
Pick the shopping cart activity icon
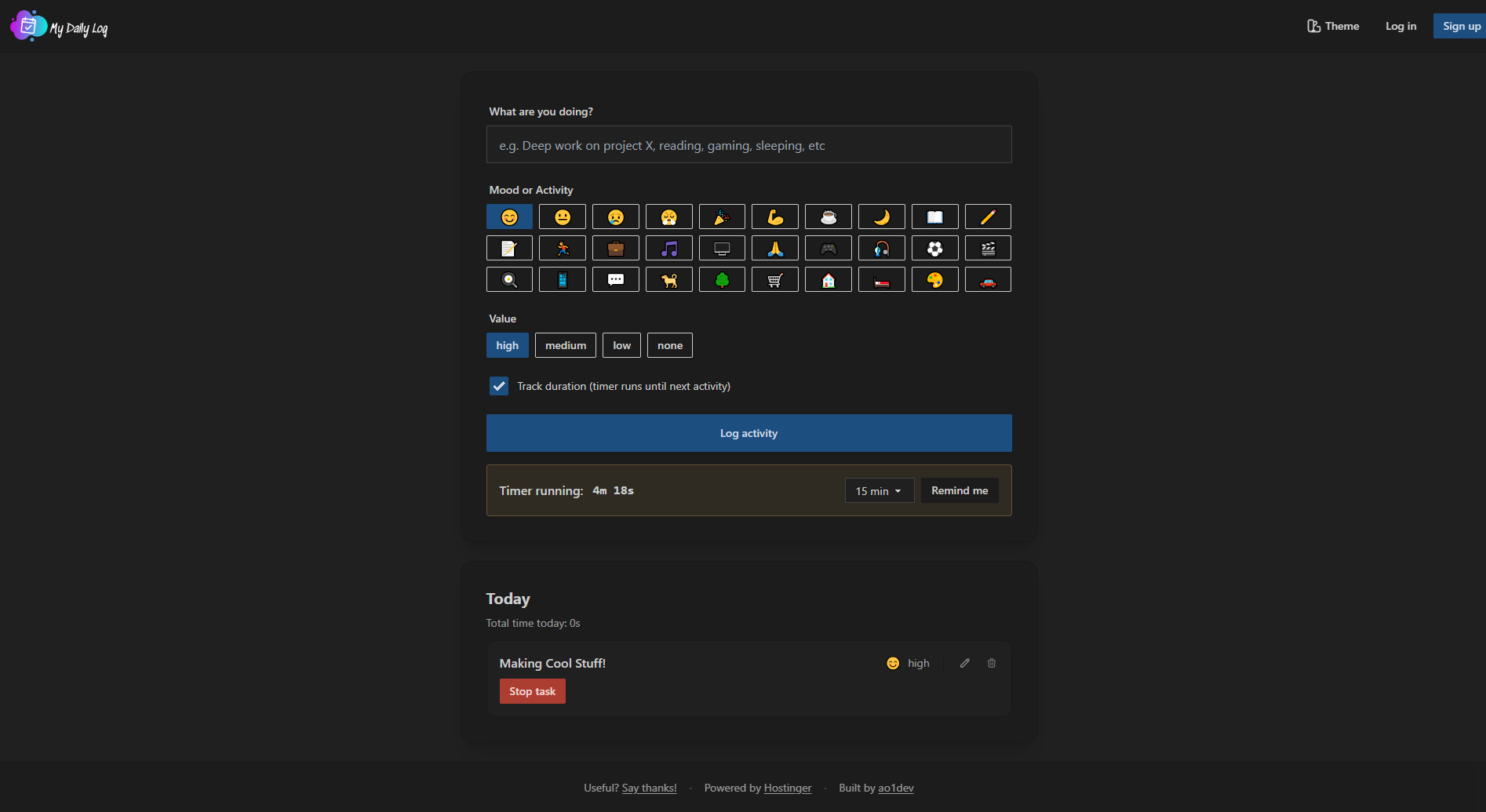click(x=774, y=280)
